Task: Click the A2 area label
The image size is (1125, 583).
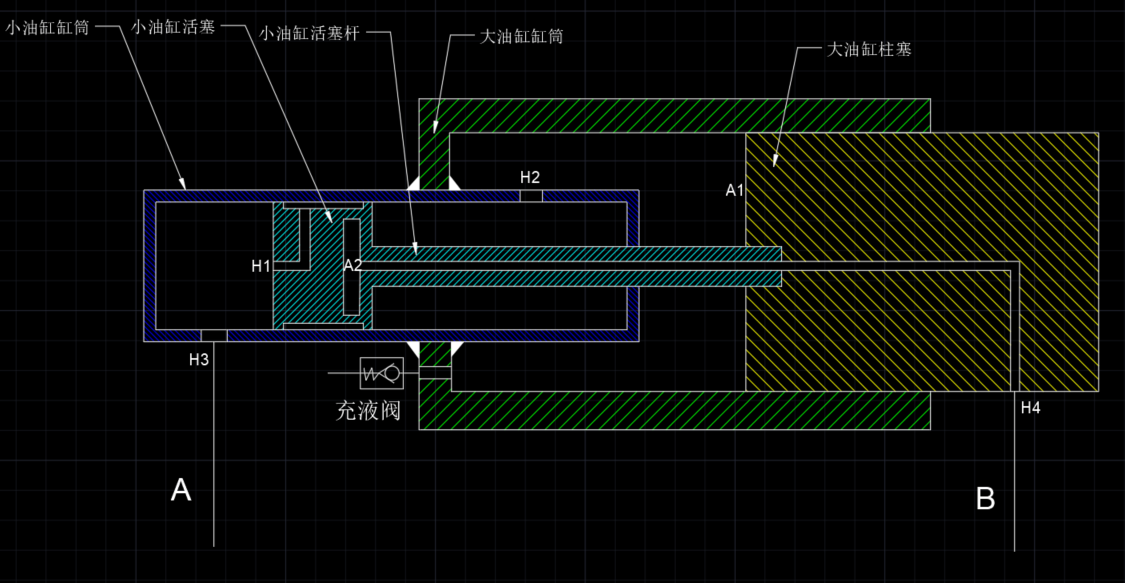Action: pyautogui.click(x=352, y=266)
